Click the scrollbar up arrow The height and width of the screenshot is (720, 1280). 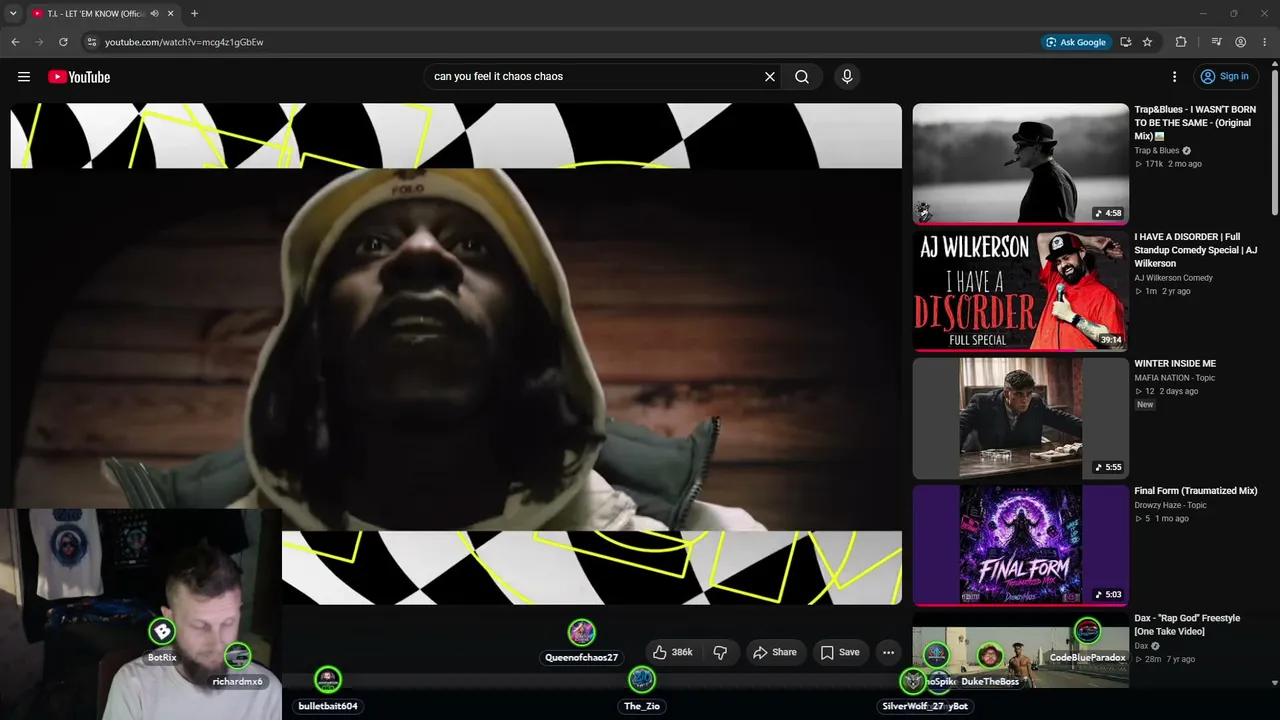click(1274, 64)
